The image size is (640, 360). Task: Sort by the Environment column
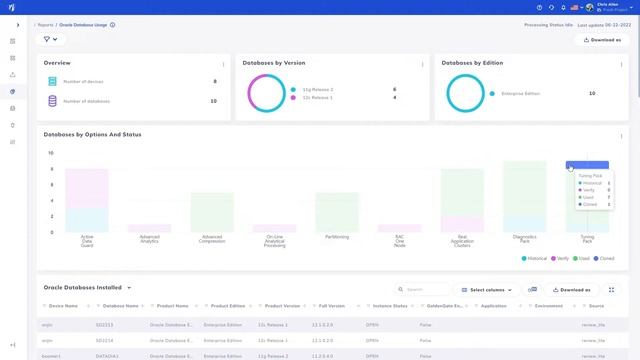(x=549, y=306)
